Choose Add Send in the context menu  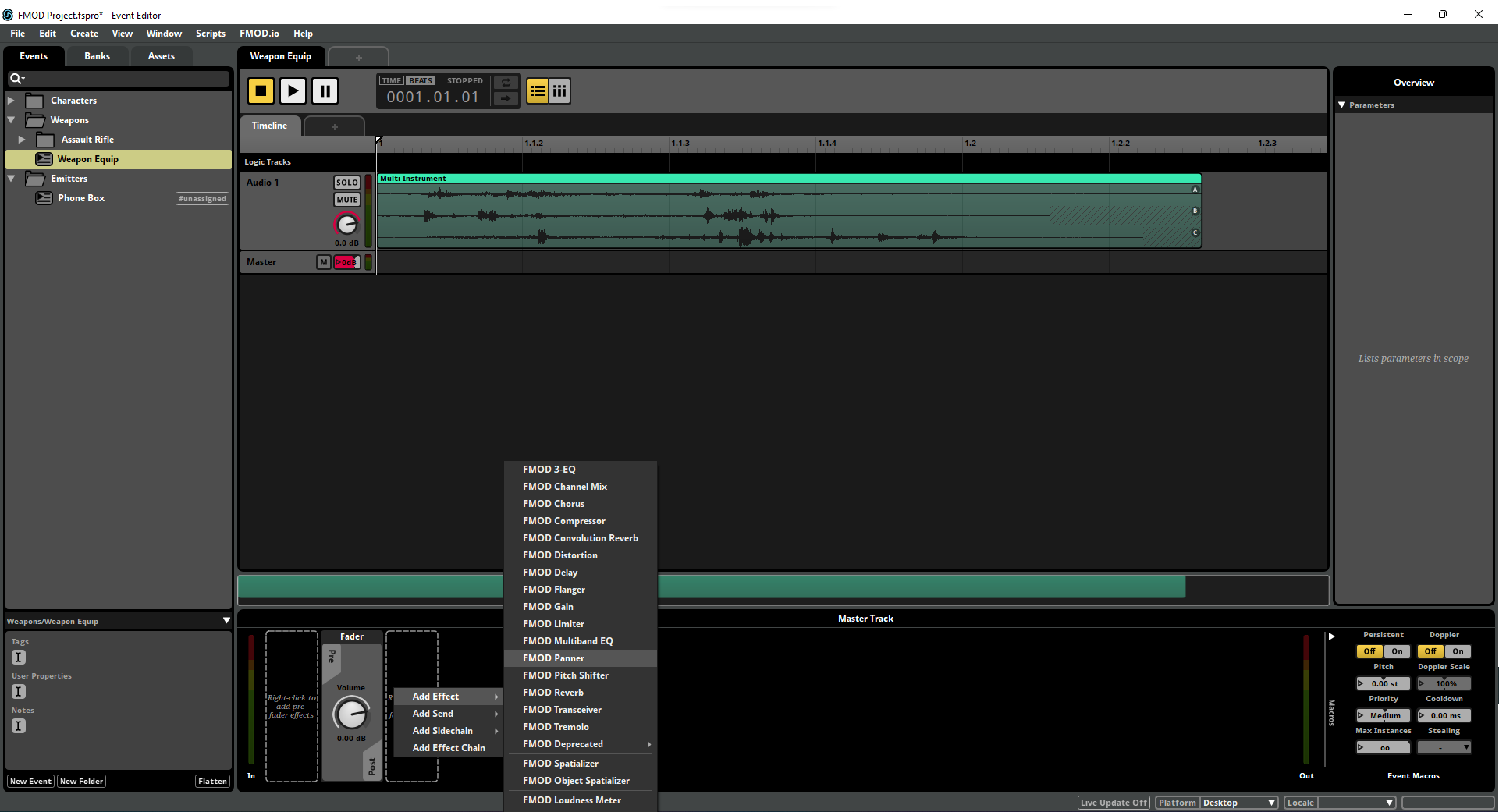coord(448,714)
